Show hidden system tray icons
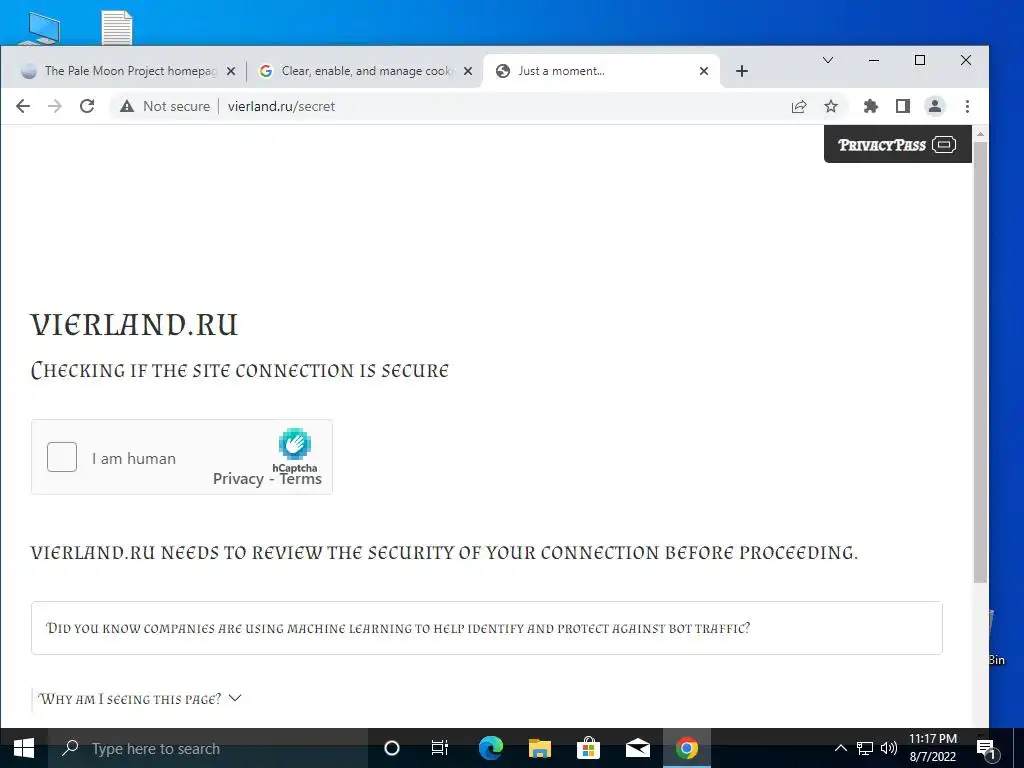The image size is (1024, 768). [841, 748]
